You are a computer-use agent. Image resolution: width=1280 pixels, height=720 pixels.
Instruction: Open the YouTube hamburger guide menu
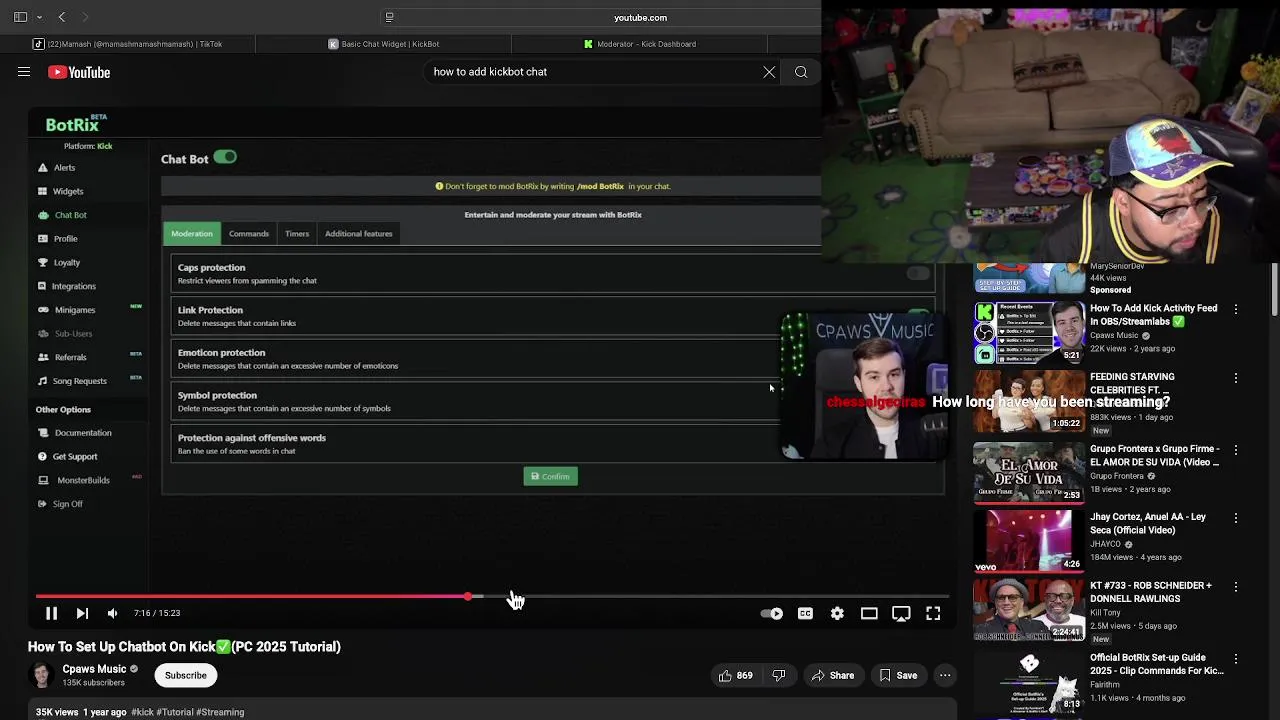coord(24,72)
